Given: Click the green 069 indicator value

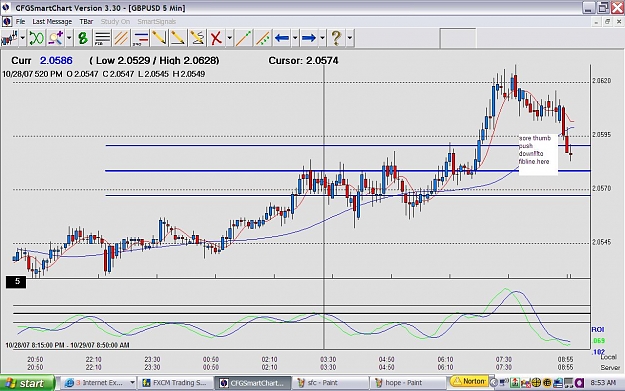Looking at the screenshot, I should pyautogui.click(x=599, y=341).
